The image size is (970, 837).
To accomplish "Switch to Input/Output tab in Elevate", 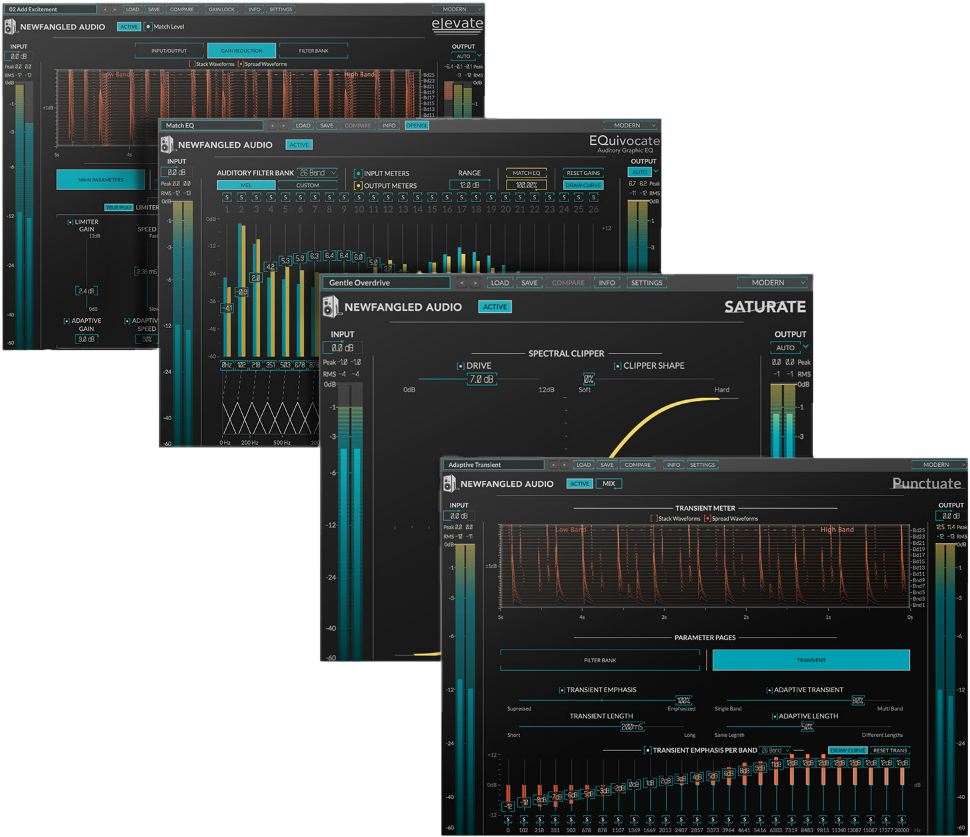I will tap(170, 51).
